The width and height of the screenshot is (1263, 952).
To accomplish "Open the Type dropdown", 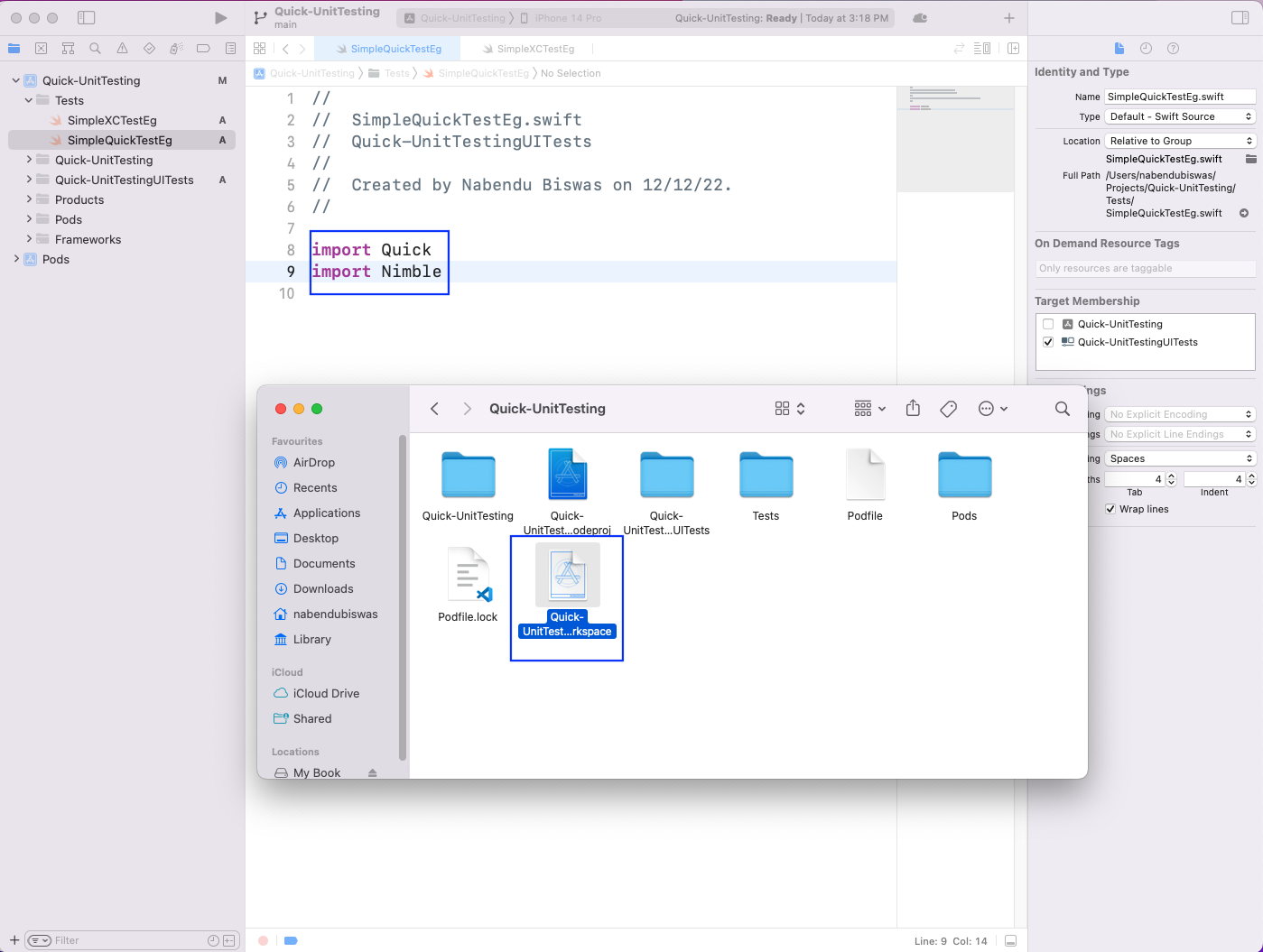I will pos(1180,116).
